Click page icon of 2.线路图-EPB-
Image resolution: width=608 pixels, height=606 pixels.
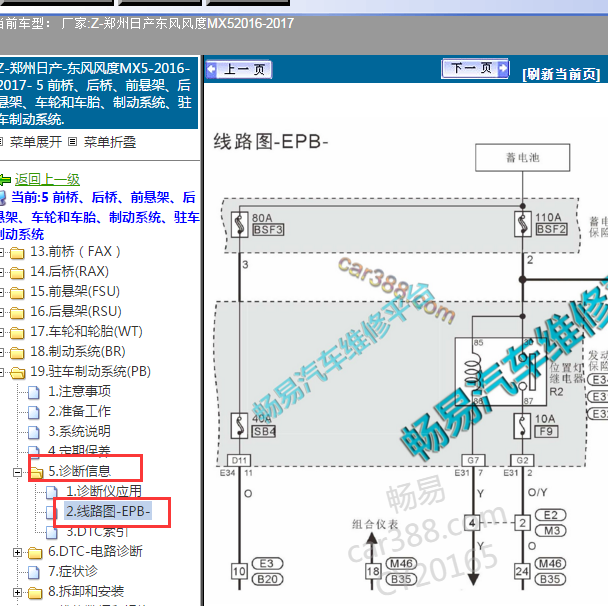coord(52,513)
